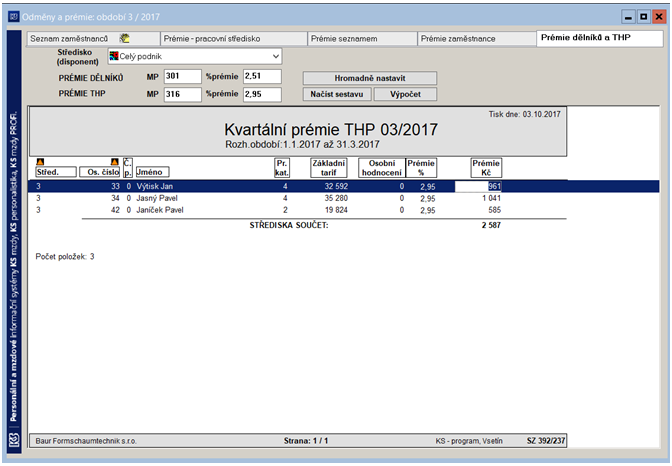
Task: Expand the Středisko dropdown arrow
Action: click(276, 56)
